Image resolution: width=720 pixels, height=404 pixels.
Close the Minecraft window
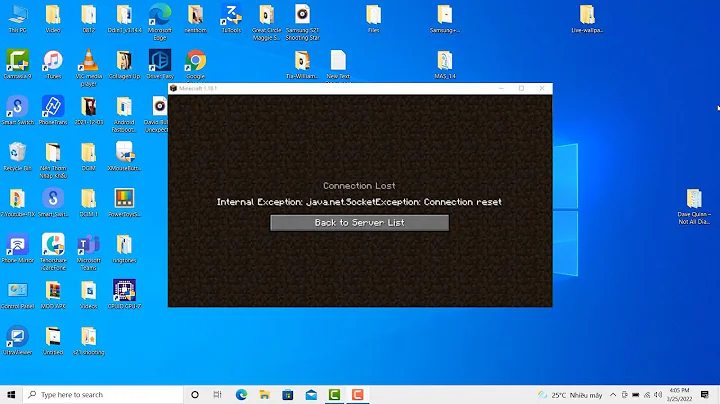point(542,88)
